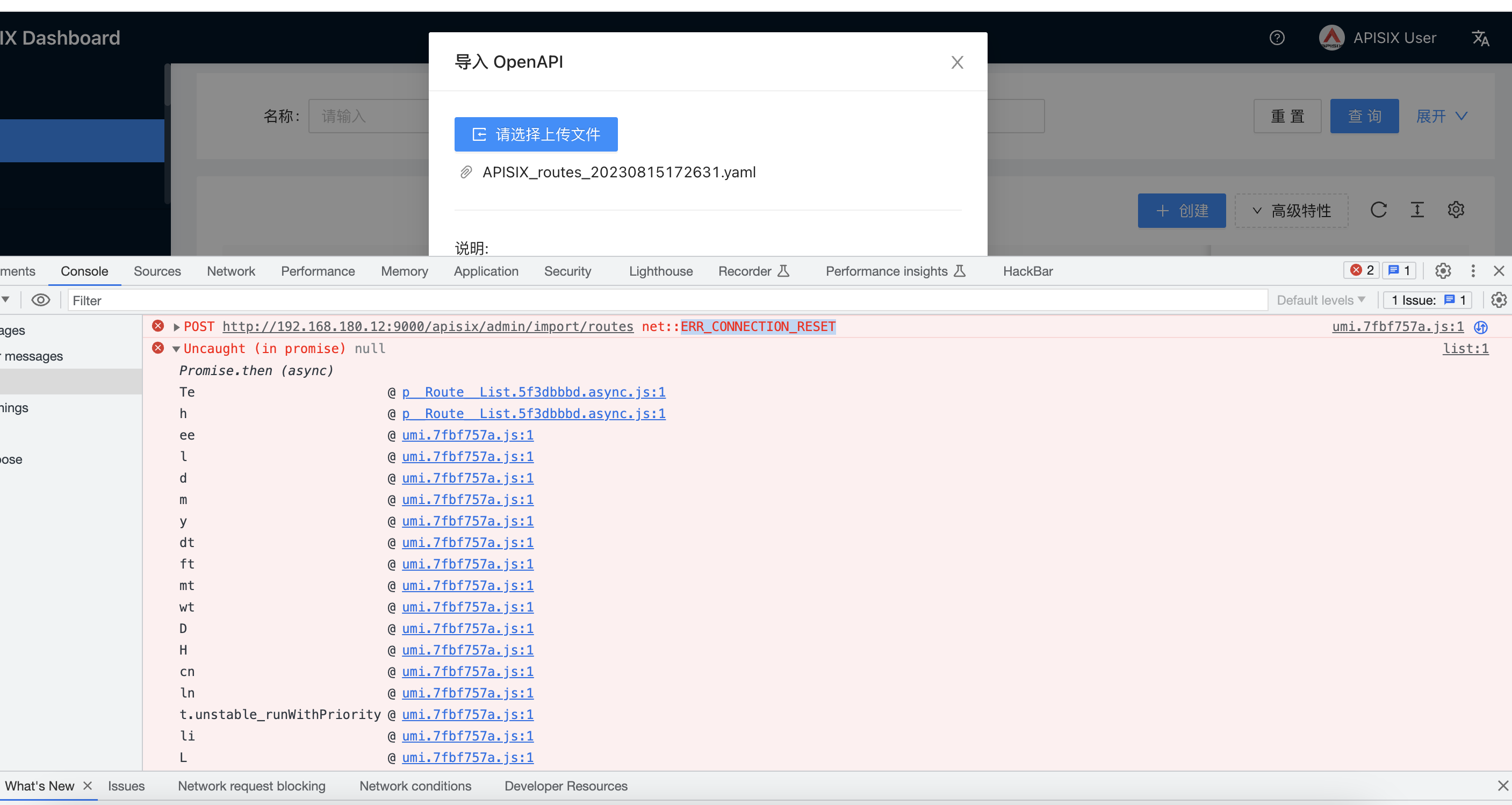Screen dimensions: 1512x805
Task: Switch to the Network tab
Action: 231,271
